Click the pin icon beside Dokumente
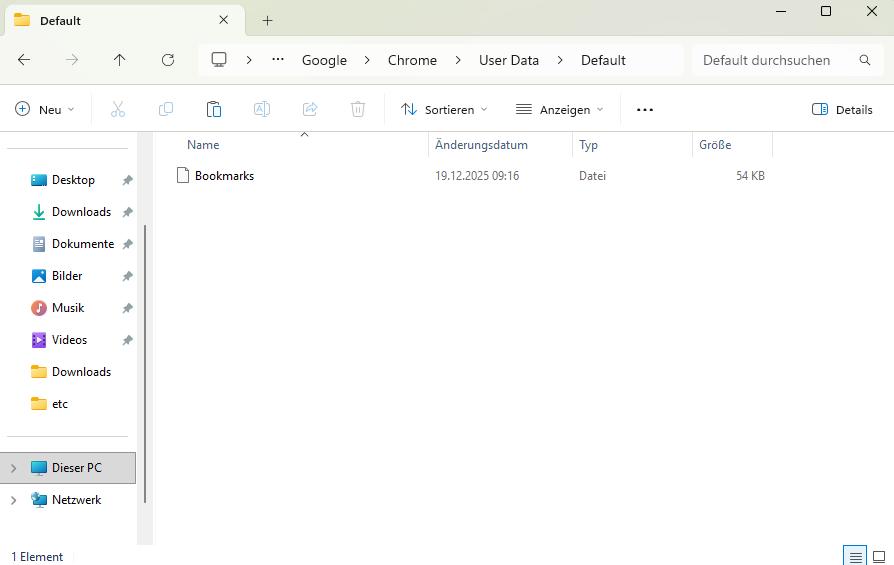 (x=127, y=244)
